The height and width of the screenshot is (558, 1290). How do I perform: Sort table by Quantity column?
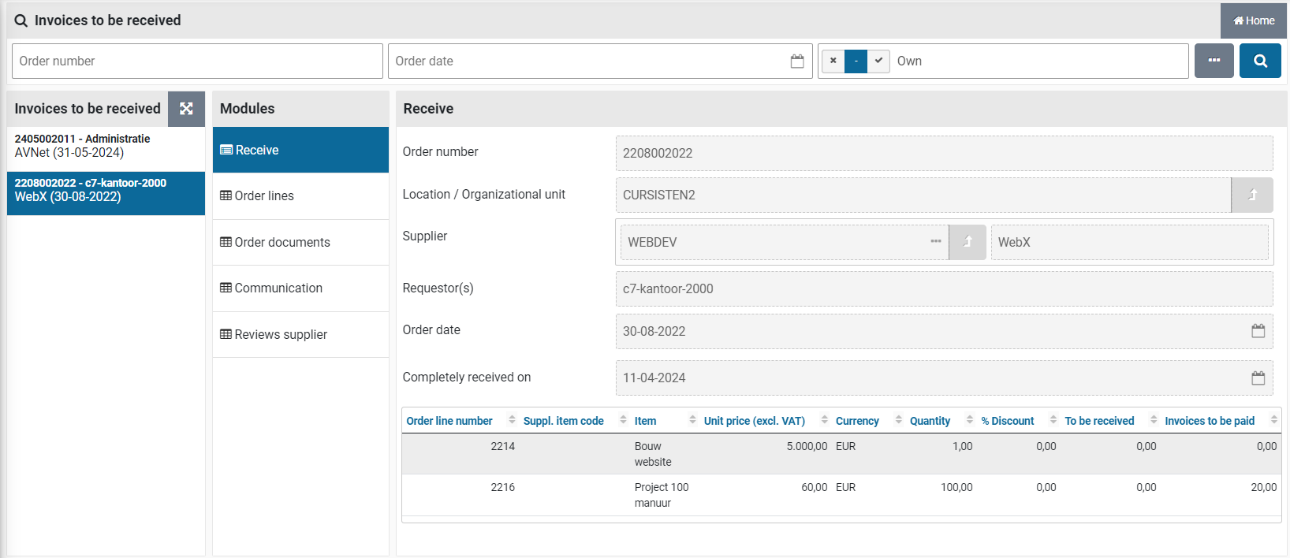pos(929,421)
